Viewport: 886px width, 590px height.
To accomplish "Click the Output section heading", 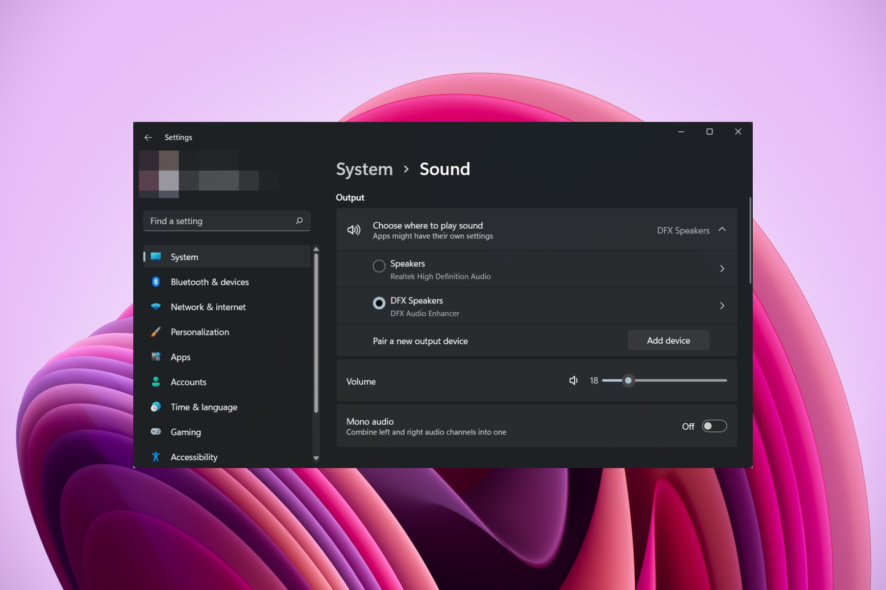I will [350, 197].
